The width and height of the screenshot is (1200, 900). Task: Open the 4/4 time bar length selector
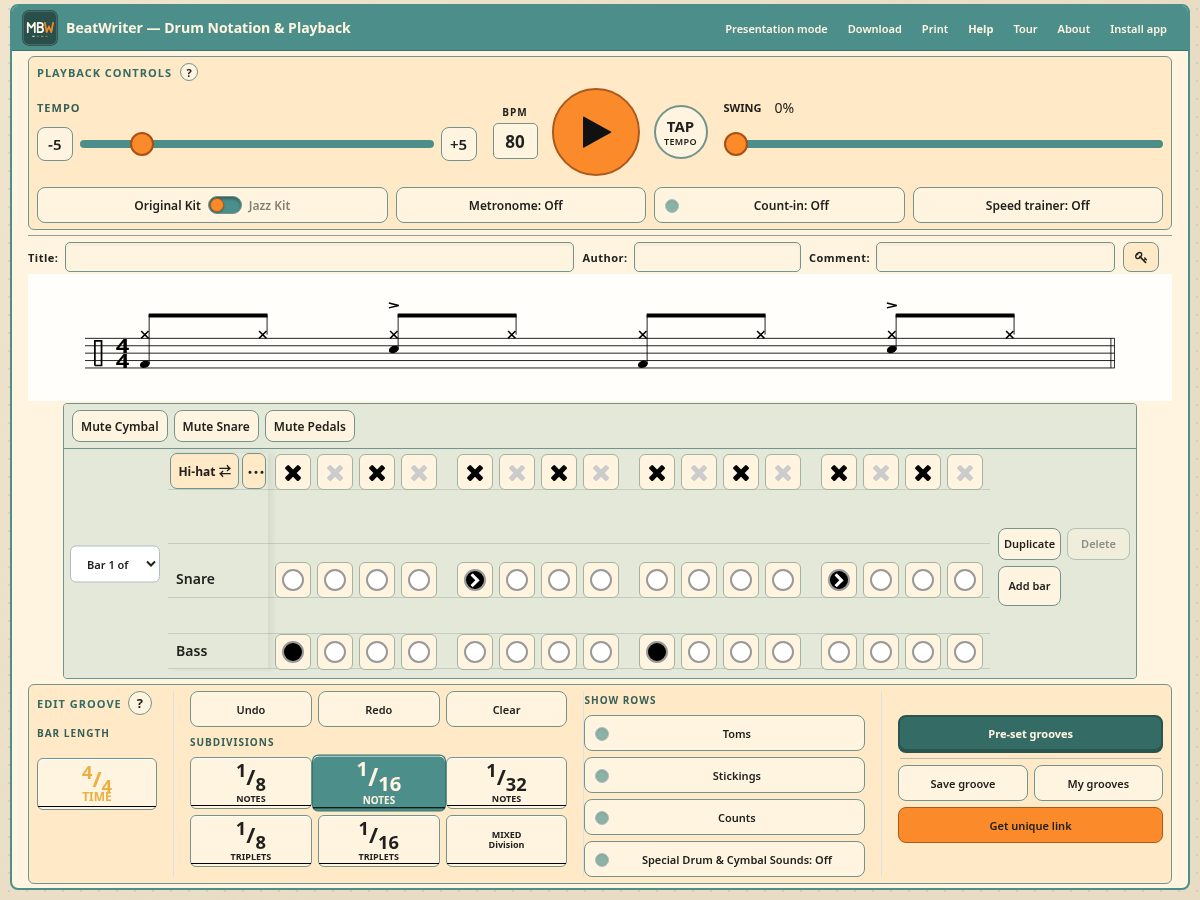(x=97, y=784)
